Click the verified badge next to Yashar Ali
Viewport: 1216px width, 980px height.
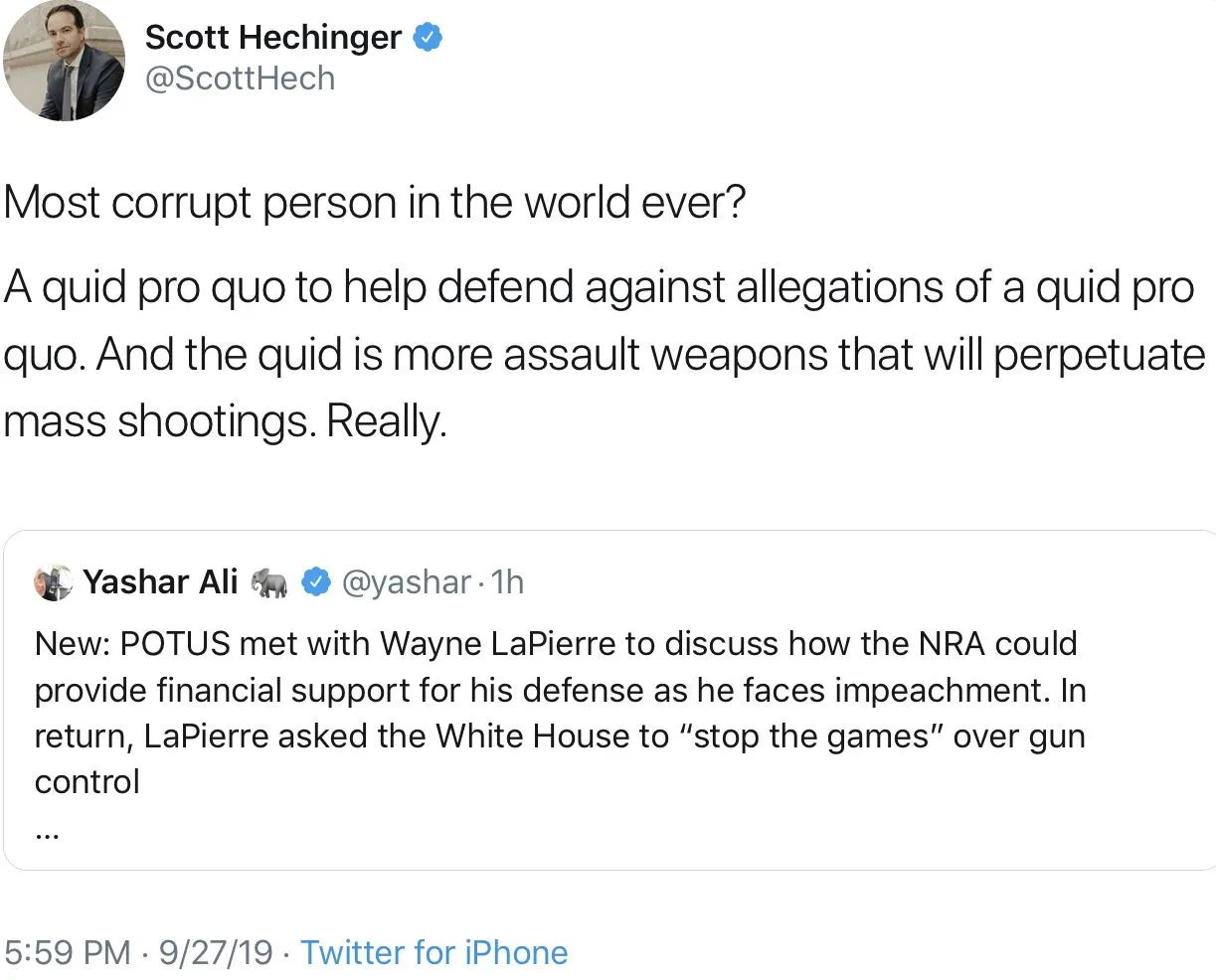315,582
